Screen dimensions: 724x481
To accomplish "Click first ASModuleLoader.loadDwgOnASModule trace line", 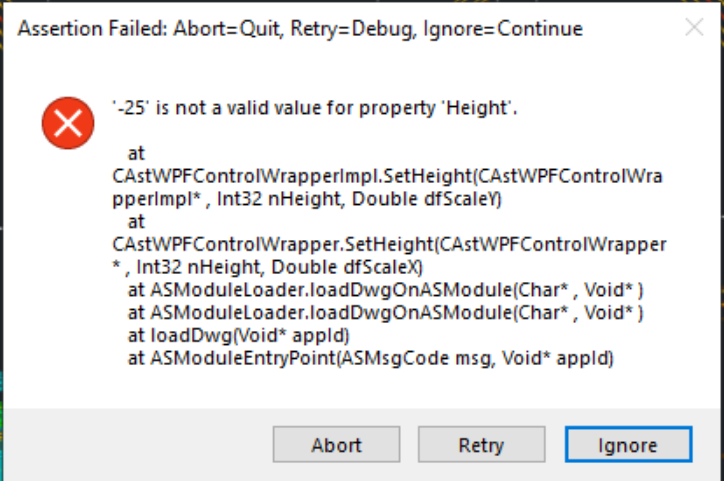I will (x=385, y=290).
